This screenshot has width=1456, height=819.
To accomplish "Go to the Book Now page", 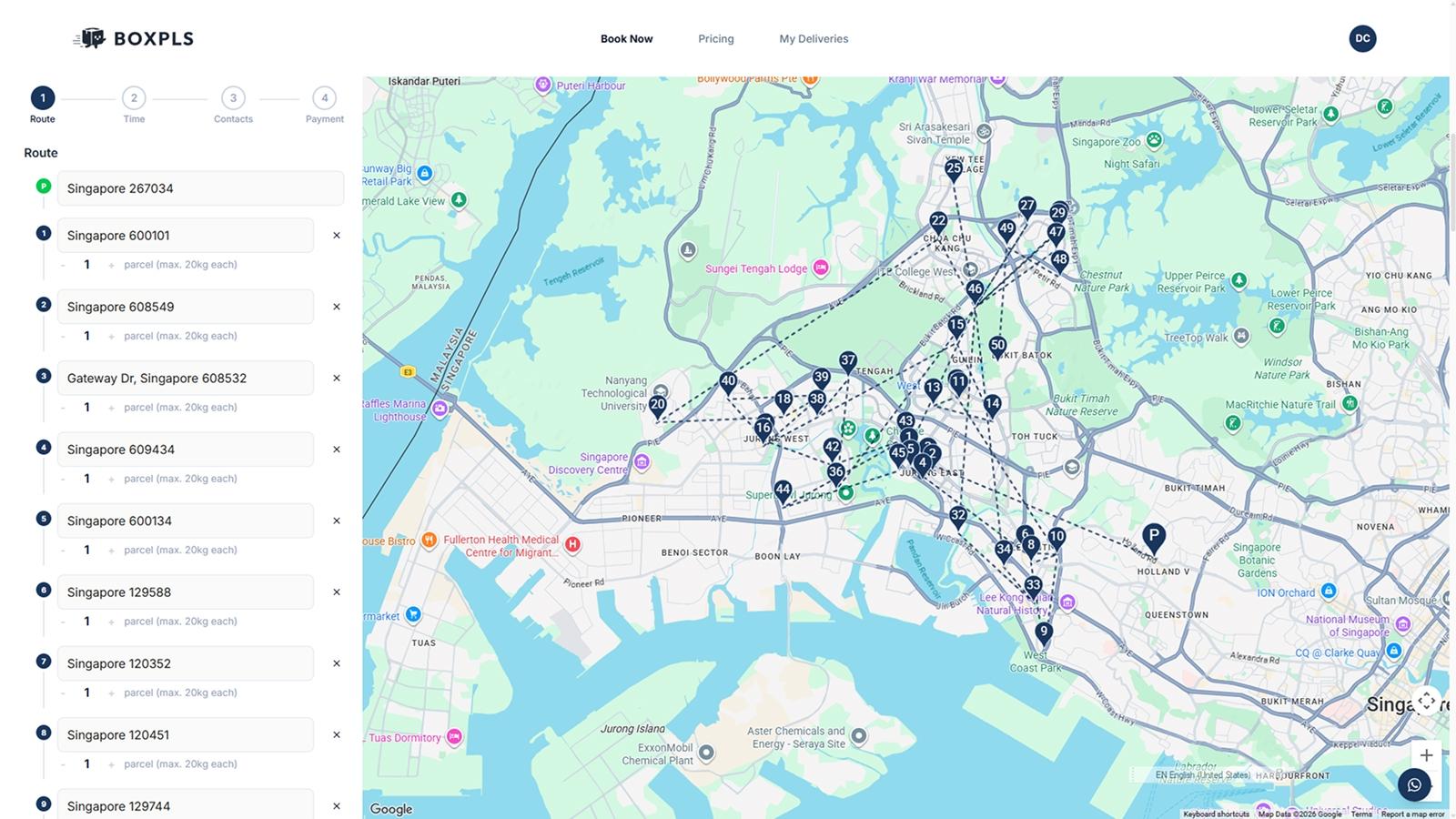I will pyautogui.click(x=626, y=39).
